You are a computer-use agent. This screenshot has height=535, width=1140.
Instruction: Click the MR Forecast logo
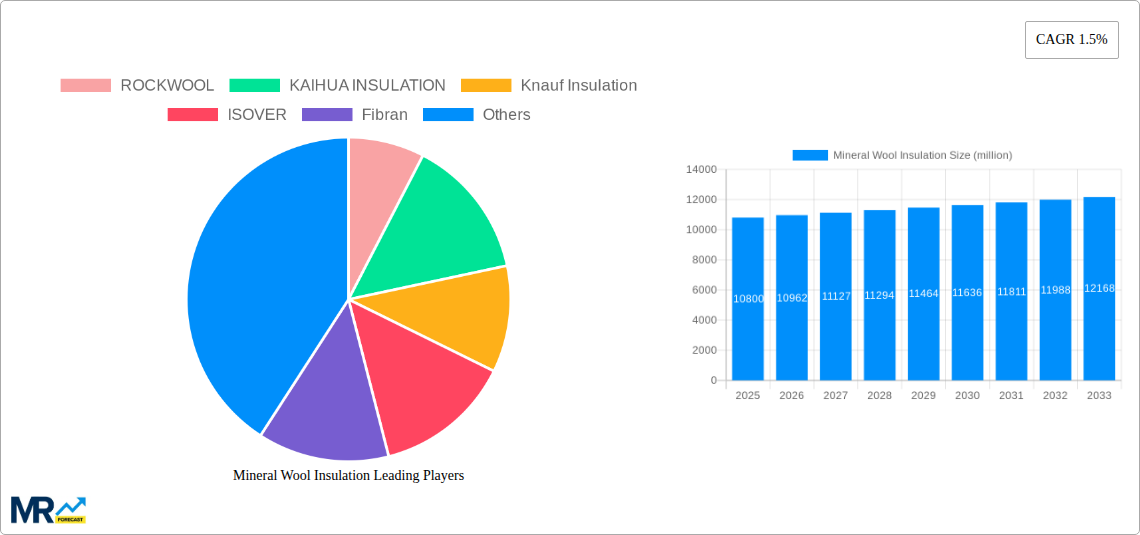(x=48, y=510)
